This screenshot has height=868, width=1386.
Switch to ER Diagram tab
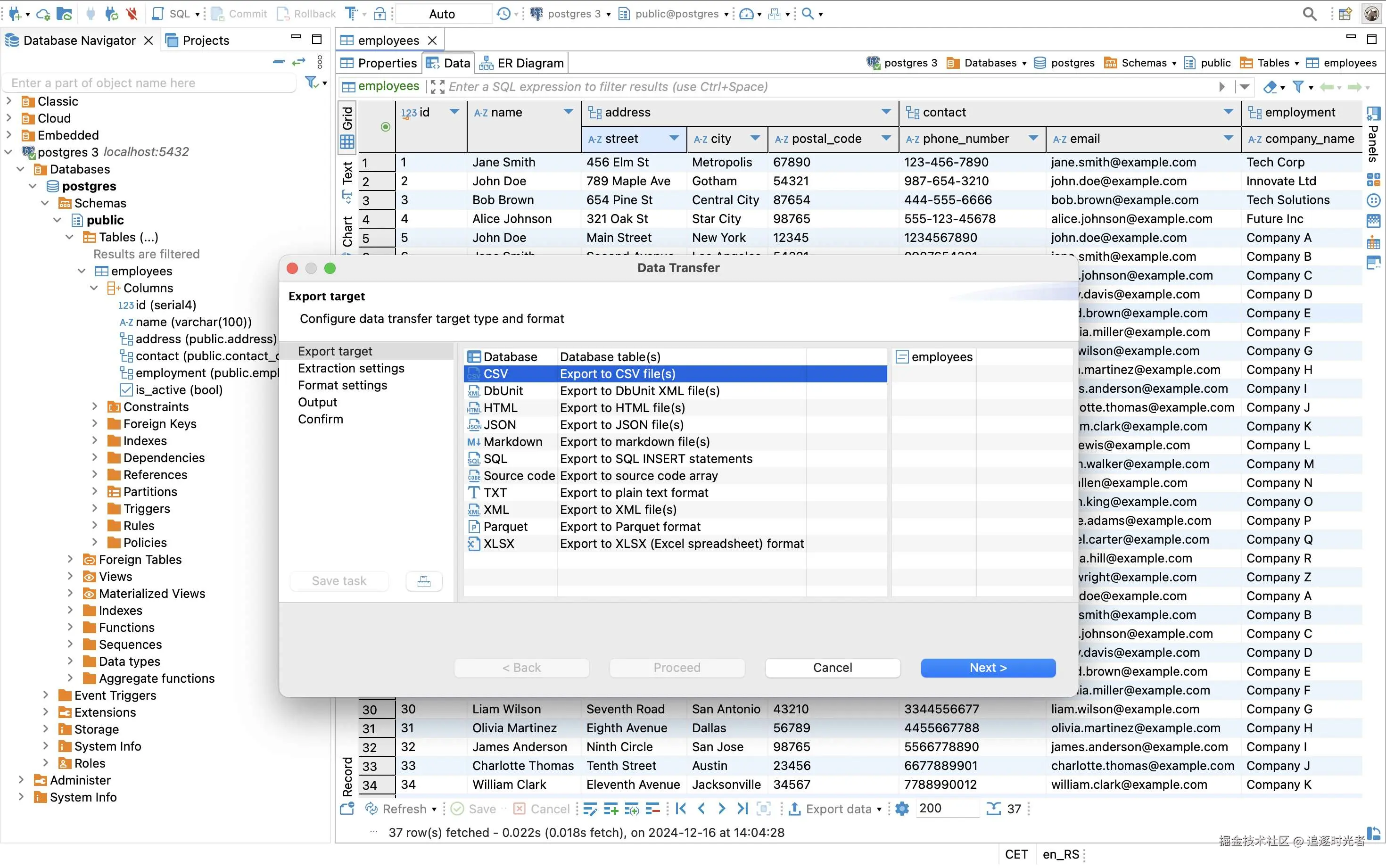click(x=522, y=63)
